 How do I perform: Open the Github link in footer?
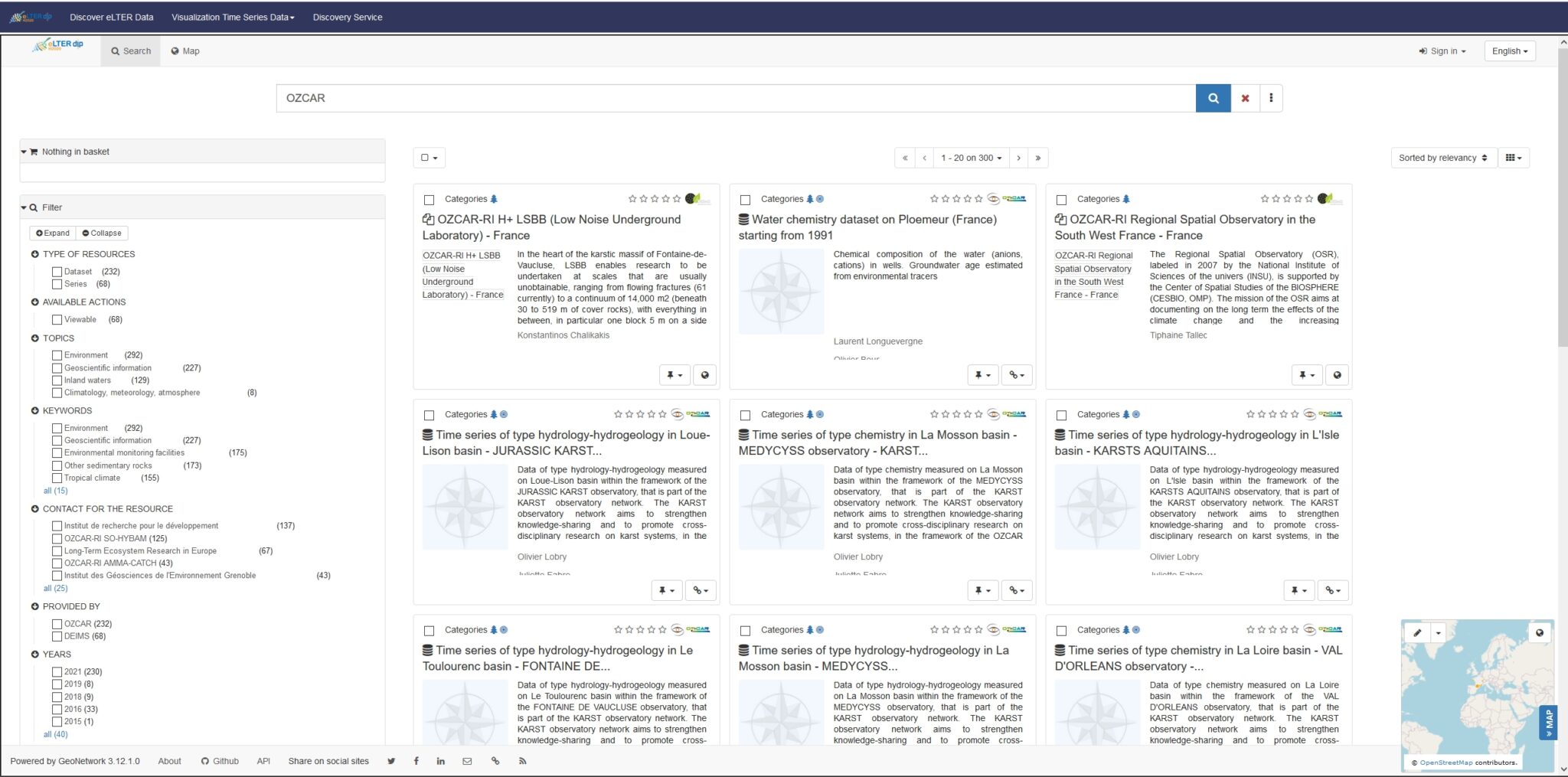[x=220, y=761]
